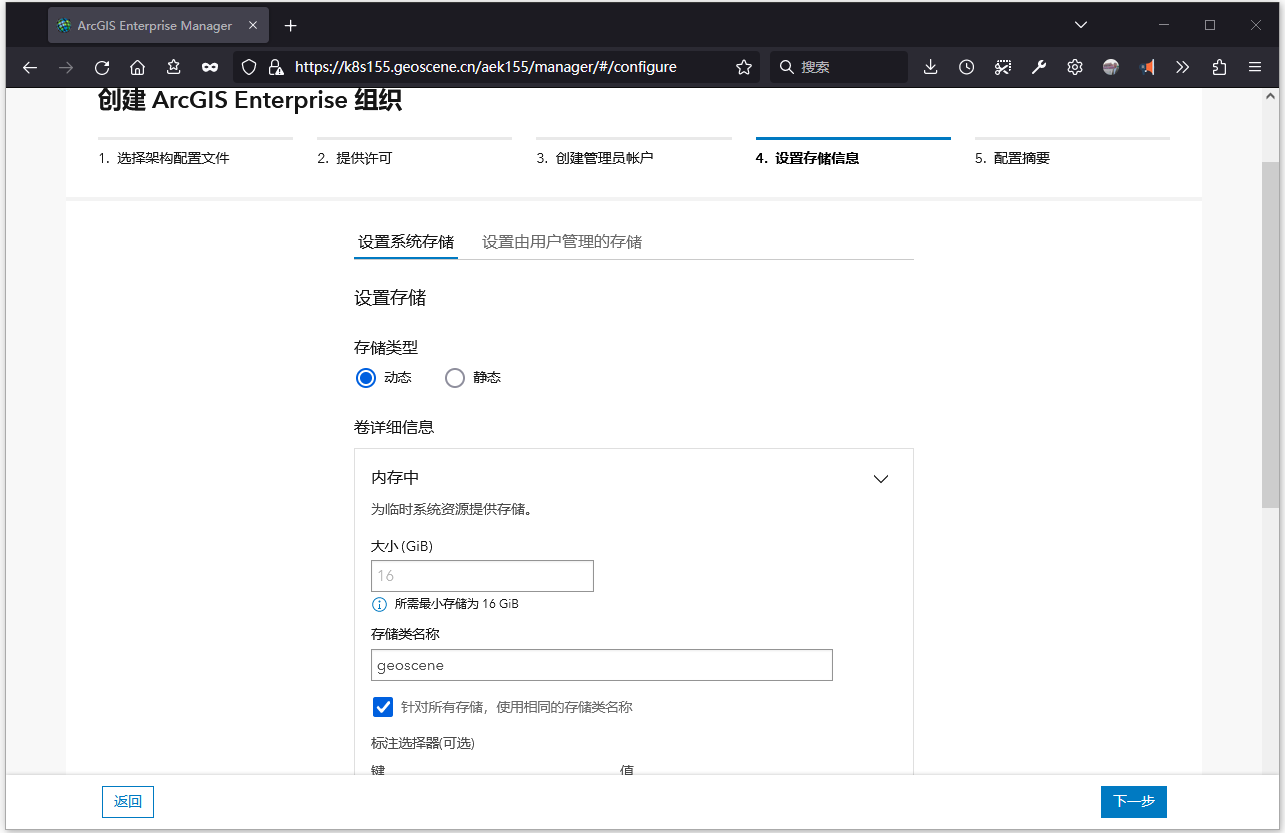This screenshot has width=1285, height=833.
Task: Collapse the 内存中 volume section chevron
Action: click(881, 478)
